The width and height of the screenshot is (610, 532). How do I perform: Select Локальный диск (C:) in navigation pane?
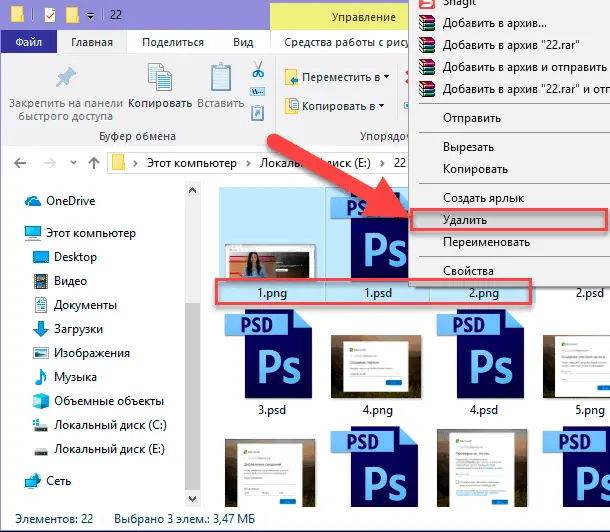coord(100,425)
